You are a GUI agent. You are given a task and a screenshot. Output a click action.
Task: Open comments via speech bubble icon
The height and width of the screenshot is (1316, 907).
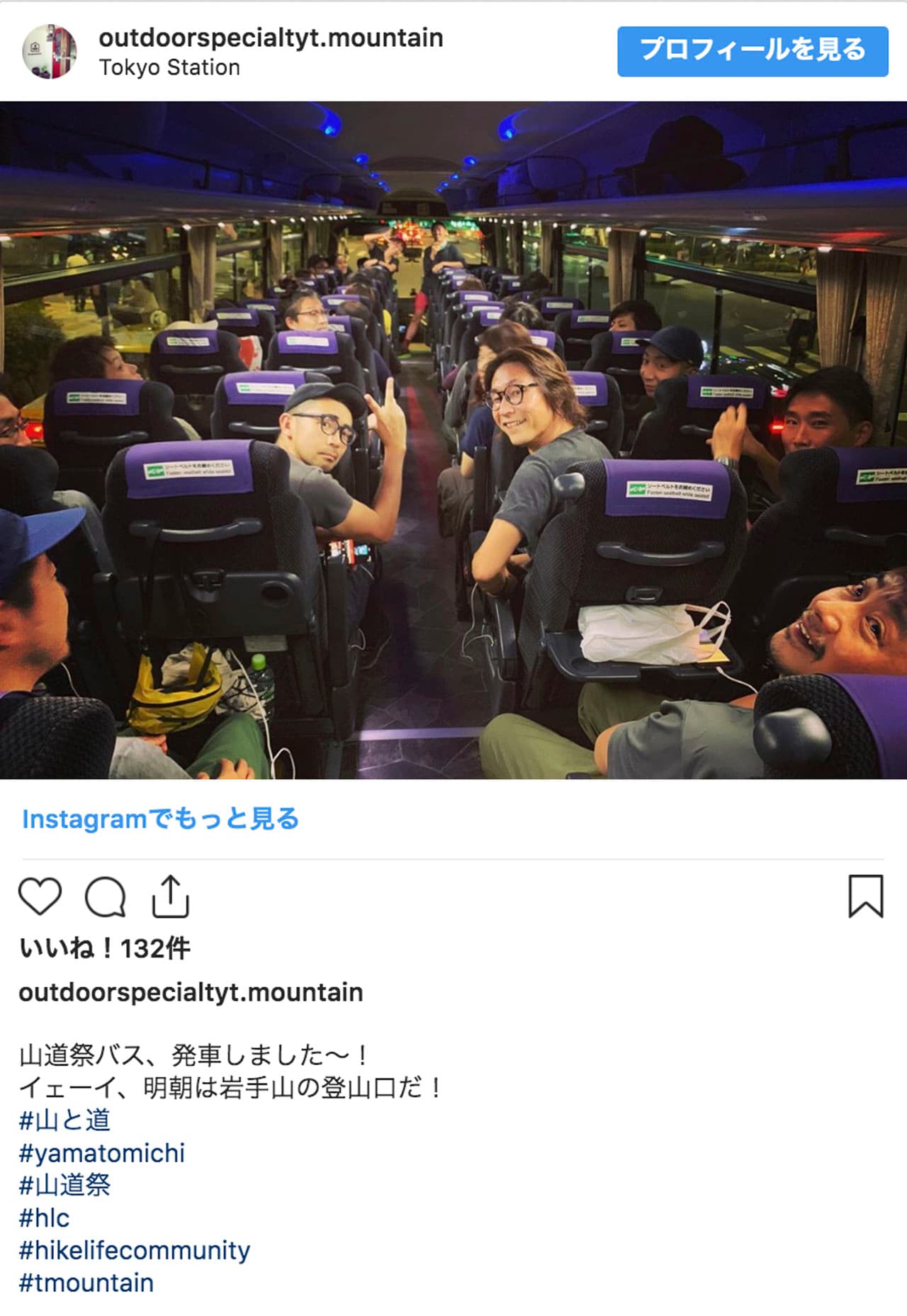coord(106,897)
